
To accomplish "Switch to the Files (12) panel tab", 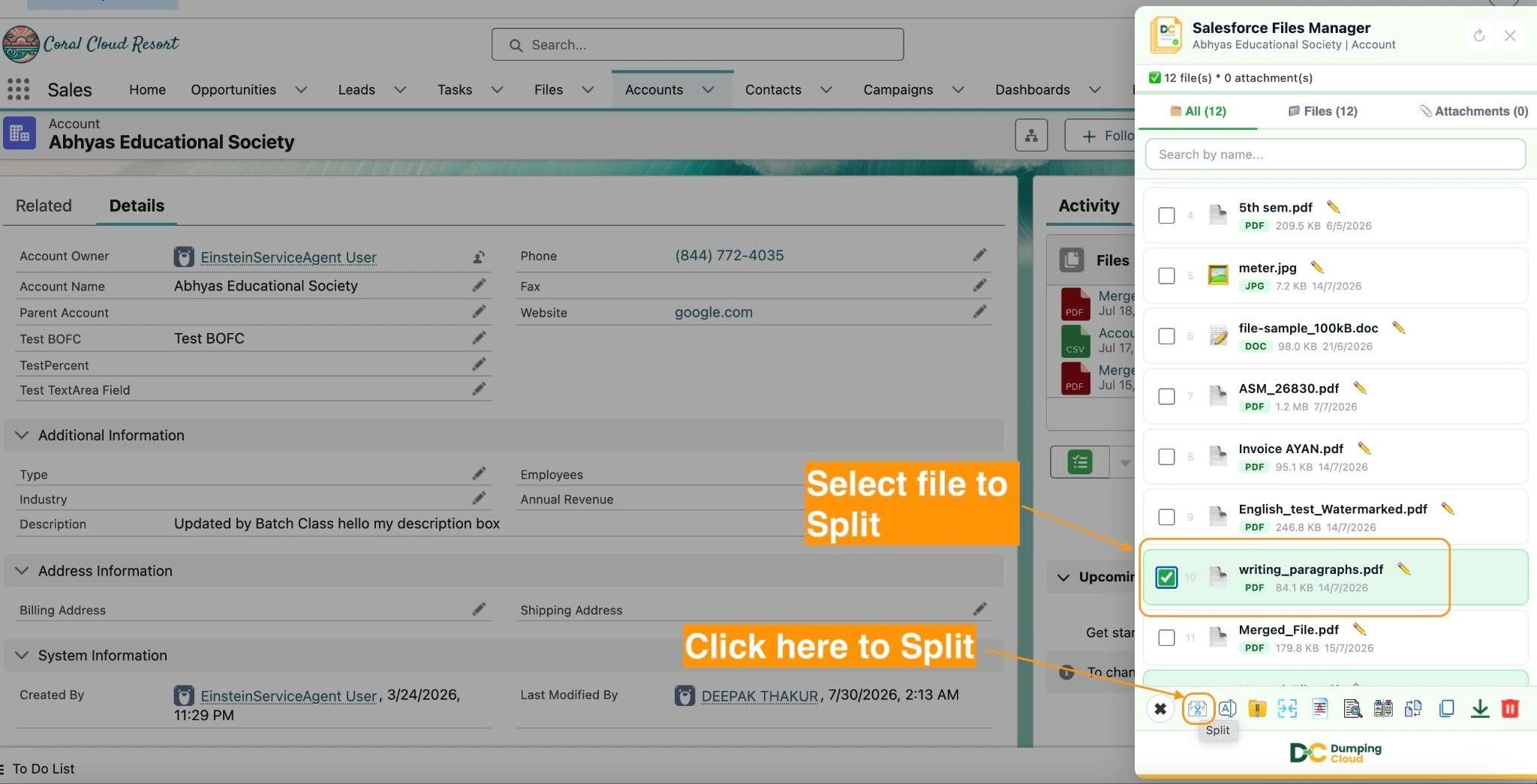I will tap(1322, 111).
